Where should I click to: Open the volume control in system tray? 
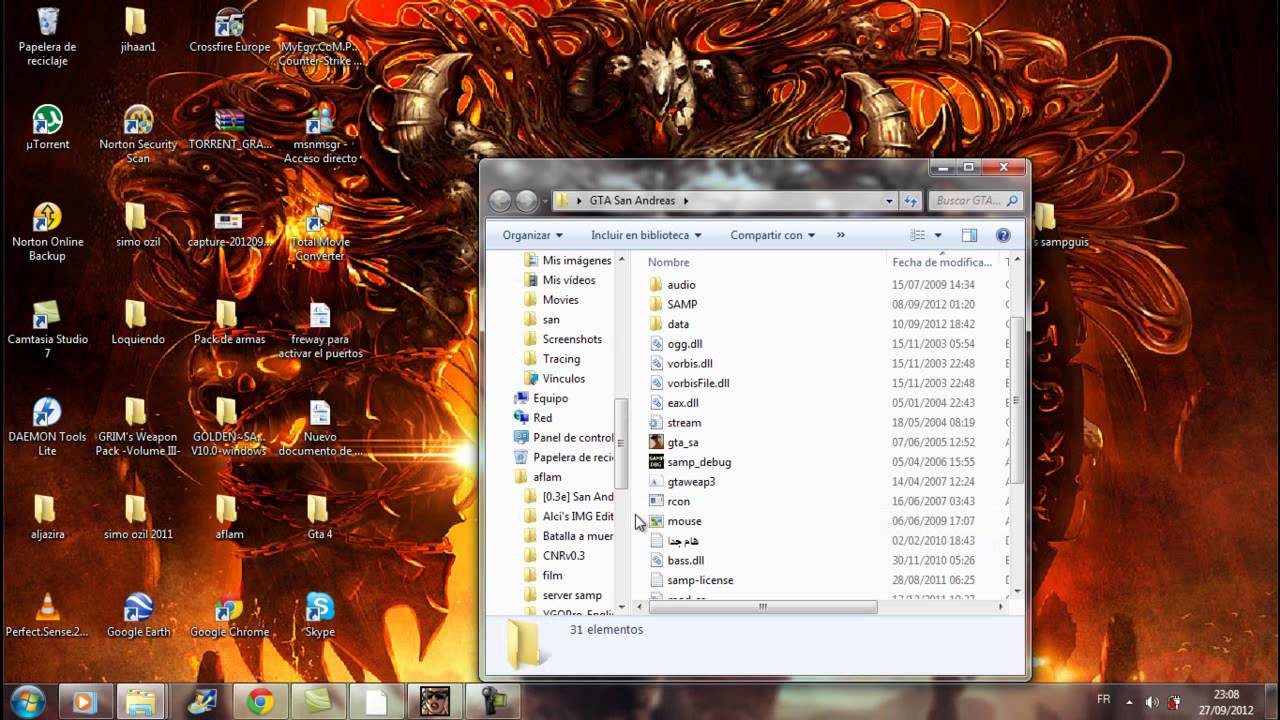coord(1152,702)
